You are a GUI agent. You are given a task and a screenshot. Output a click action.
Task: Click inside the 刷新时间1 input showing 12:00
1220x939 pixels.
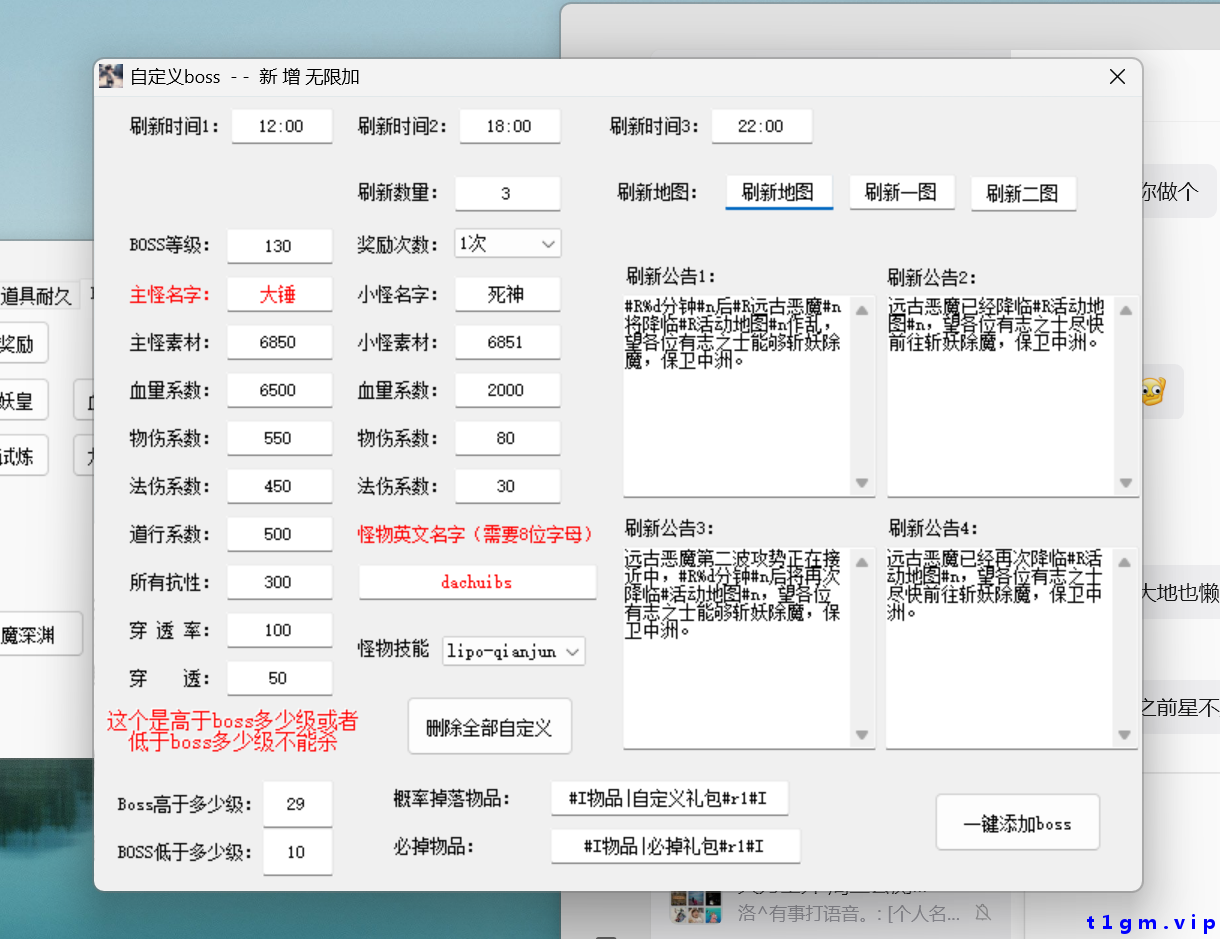pos(281,126)
